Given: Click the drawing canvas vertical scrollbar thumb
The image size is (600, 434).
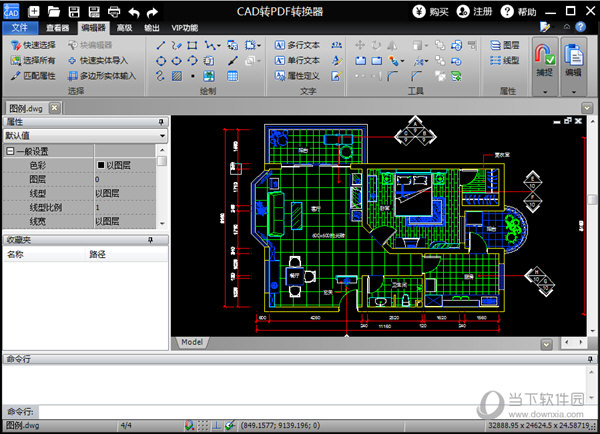Looking at the screenshot, I should point(592,200).
